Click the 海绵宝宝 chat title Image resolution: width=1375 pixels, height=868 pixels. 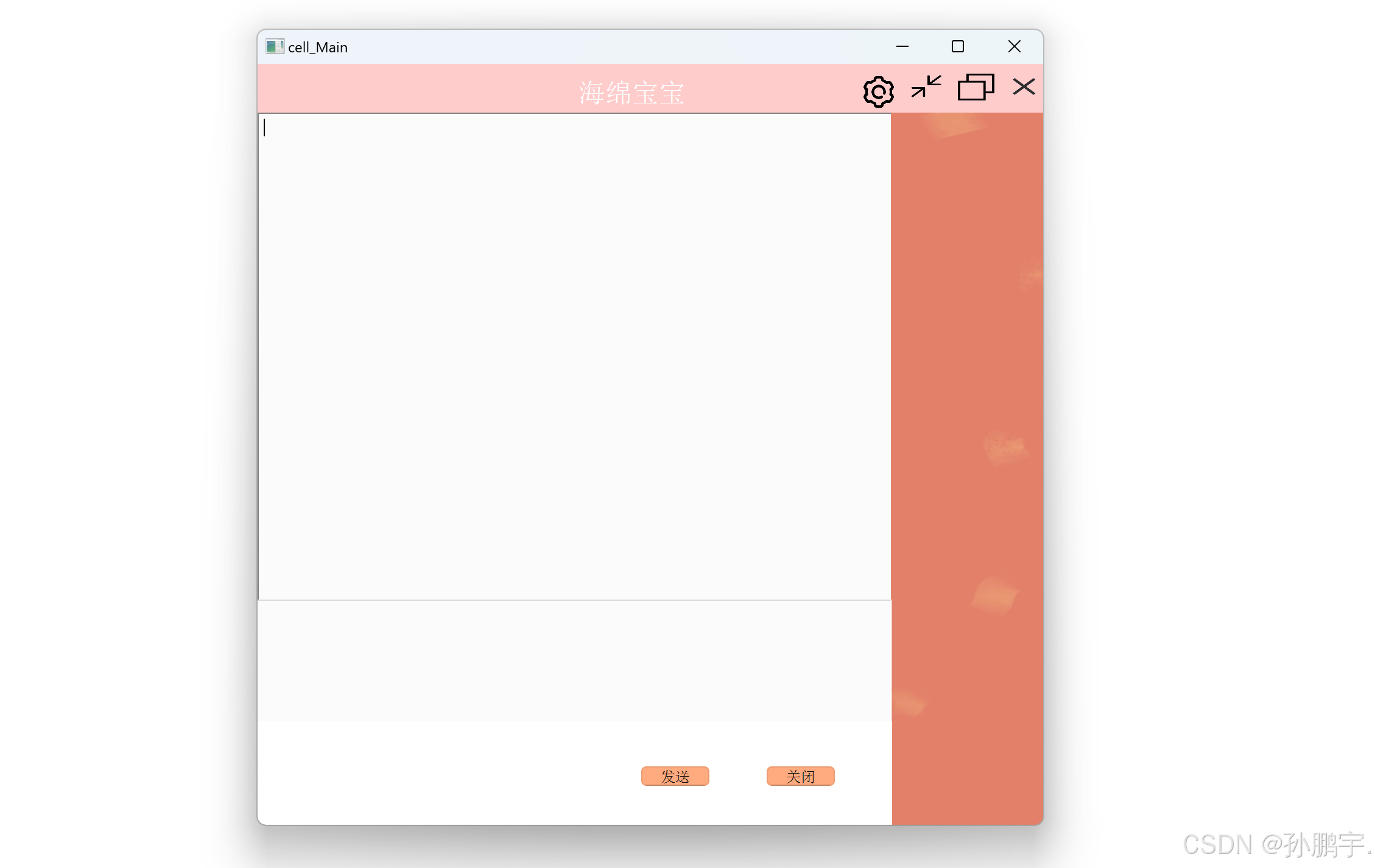[x=631, y=93]
